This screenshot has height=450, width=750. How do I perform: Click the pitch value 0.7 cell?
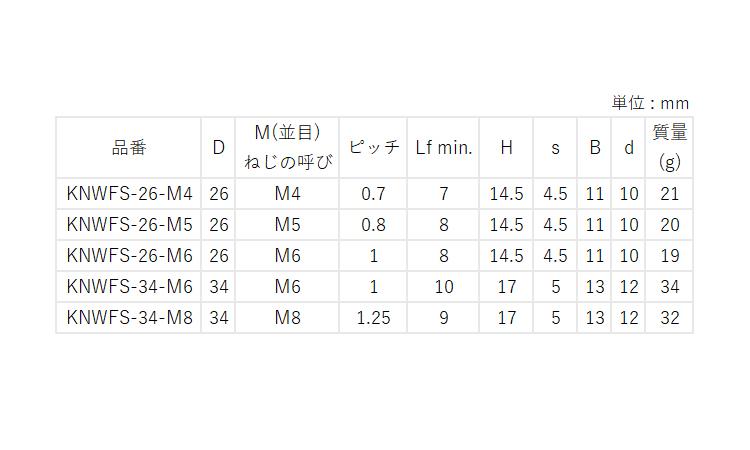374,194
